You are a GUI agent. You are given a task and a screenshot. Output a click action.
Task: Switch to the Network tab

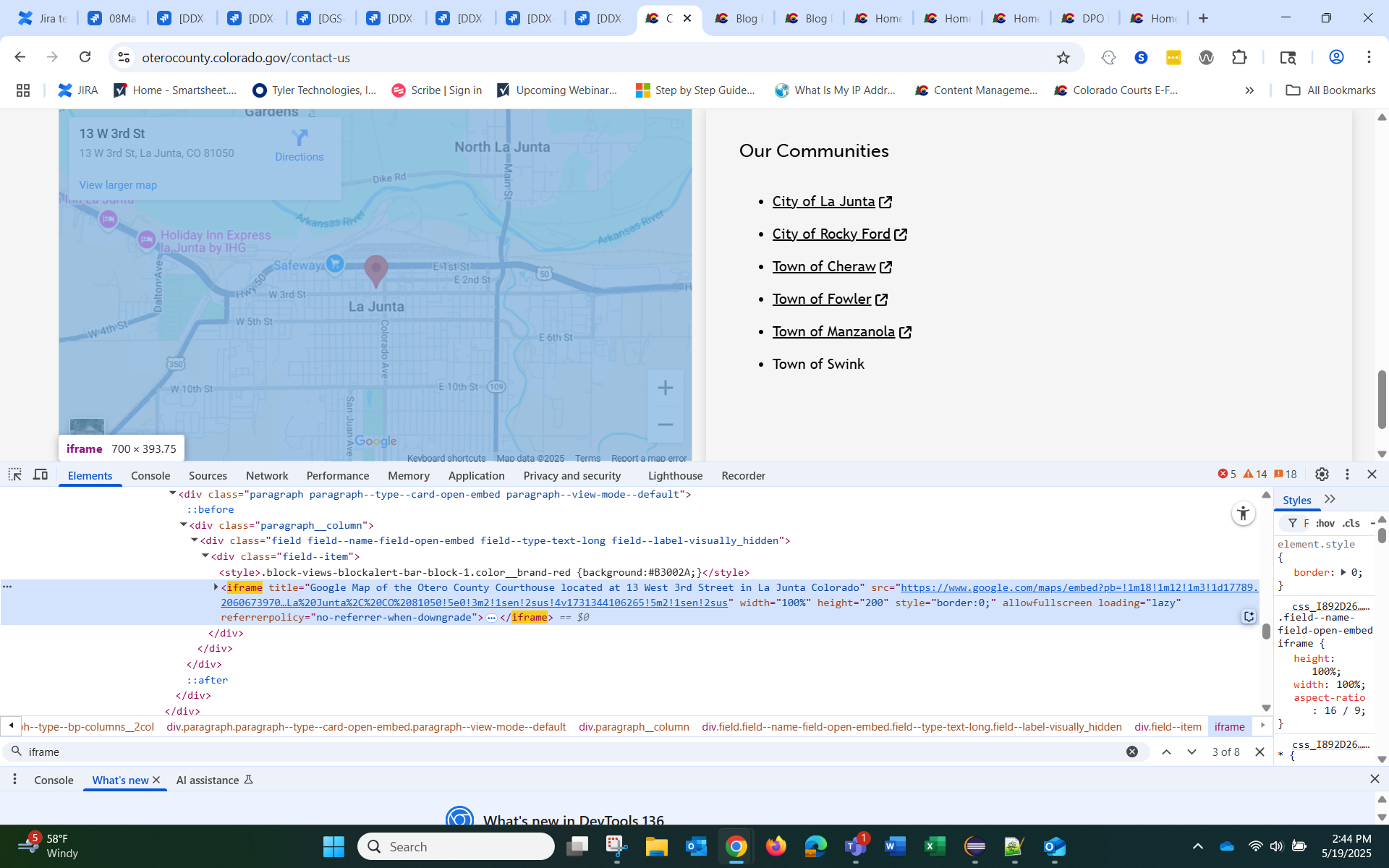[x=267, y=475]
